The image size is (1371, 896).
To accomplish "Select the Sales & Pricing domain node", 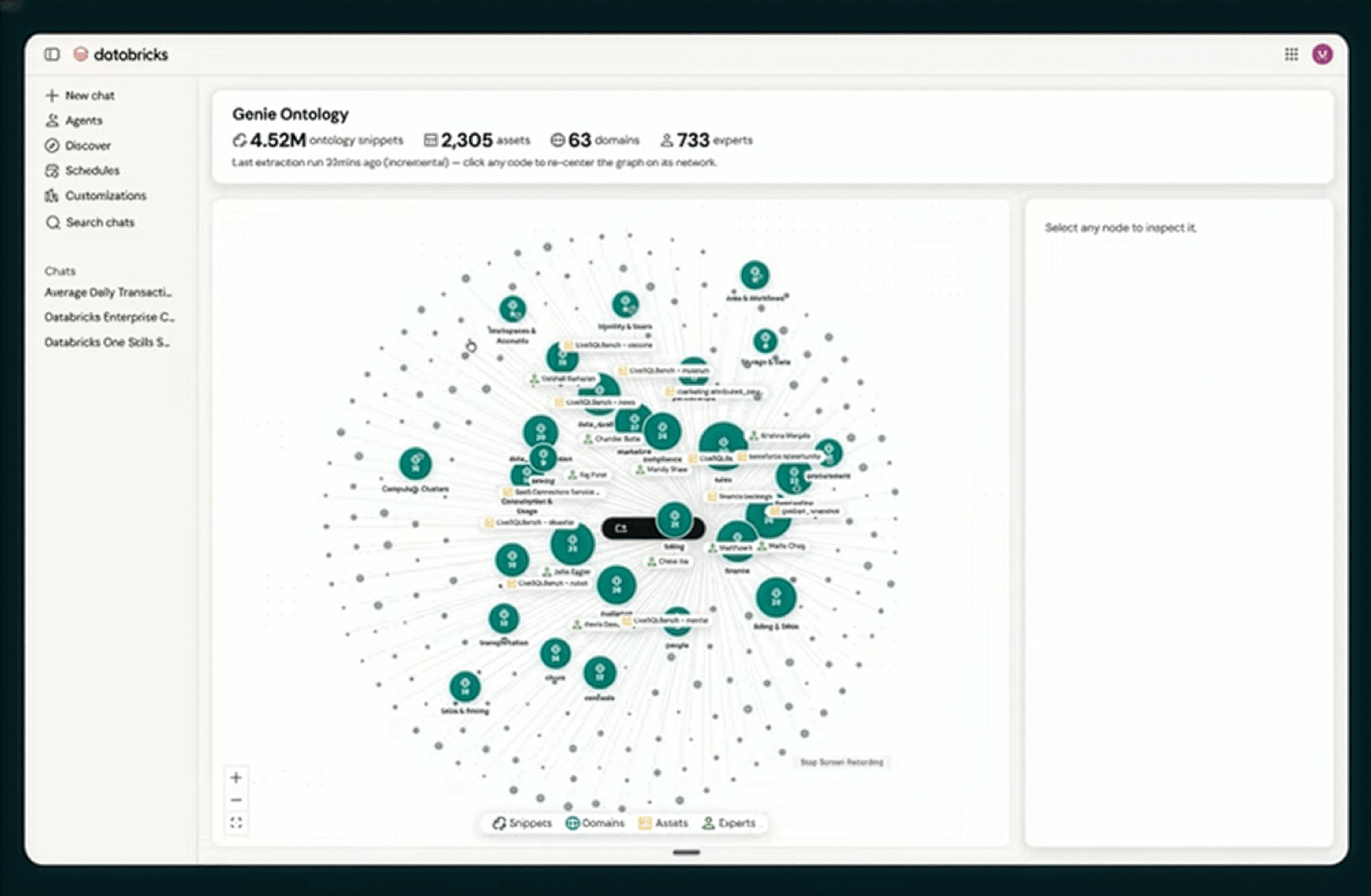I will tap(464, 686).
